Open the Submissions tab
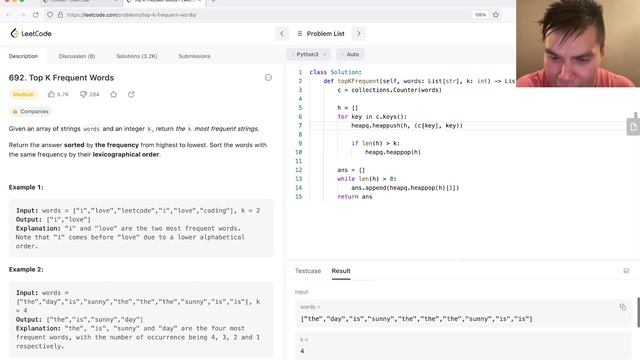The height and width of the screenshot is (360, 640). pyautogui.click(x=194, y=56)
